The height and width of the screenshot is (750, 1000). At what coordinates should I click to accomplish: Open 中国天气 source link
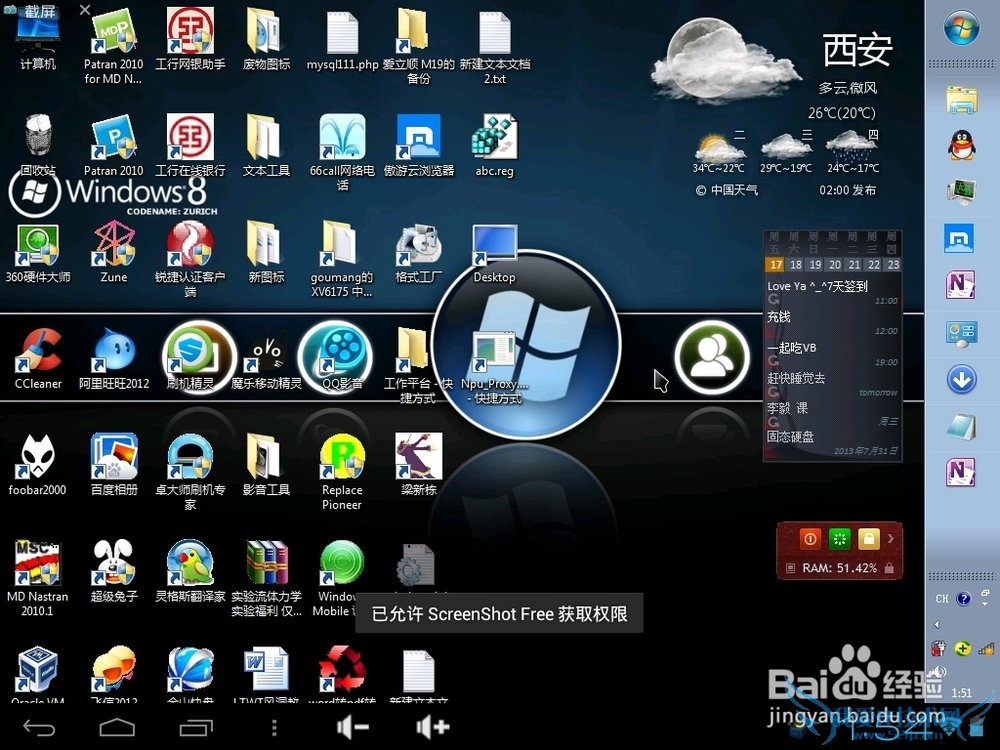pyautogui.click(x=726, y=190)
